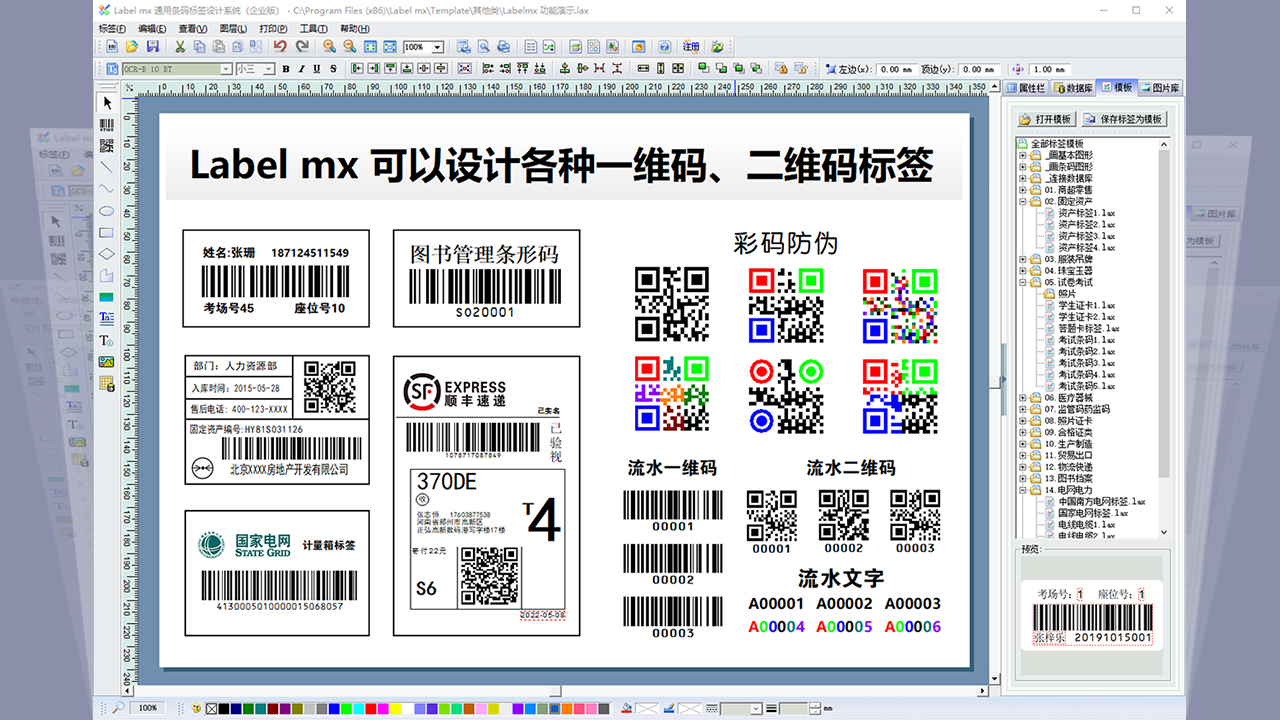Click the print preview toolbar icon

pos(484,46)
